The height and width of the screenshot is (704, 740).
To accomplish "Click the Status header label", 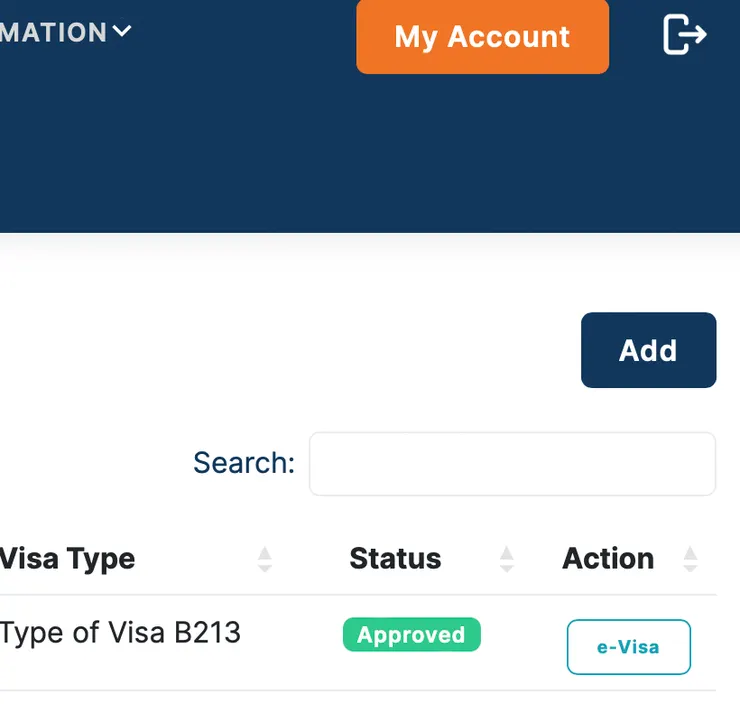I will [395, 559].
